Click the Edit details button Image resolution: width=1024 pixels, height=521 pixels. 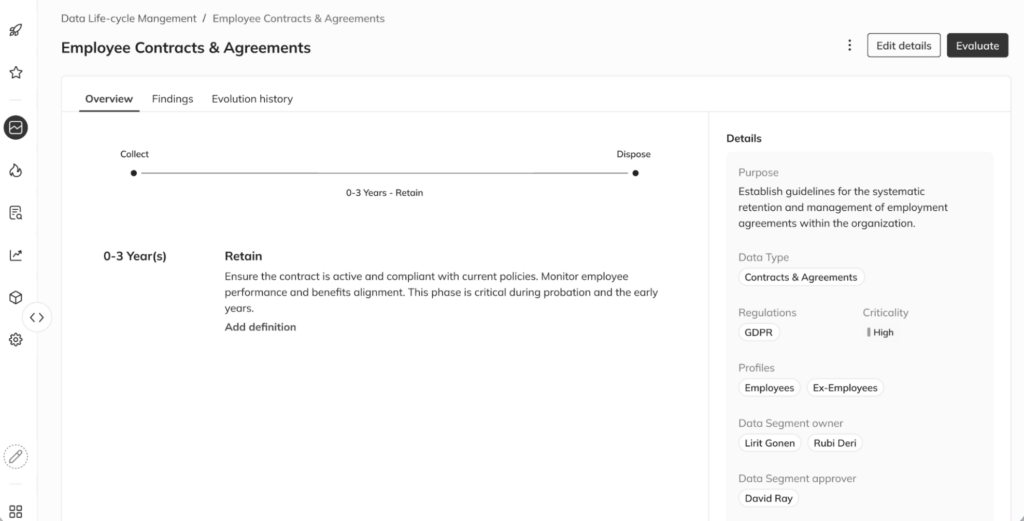click(903, 45)
